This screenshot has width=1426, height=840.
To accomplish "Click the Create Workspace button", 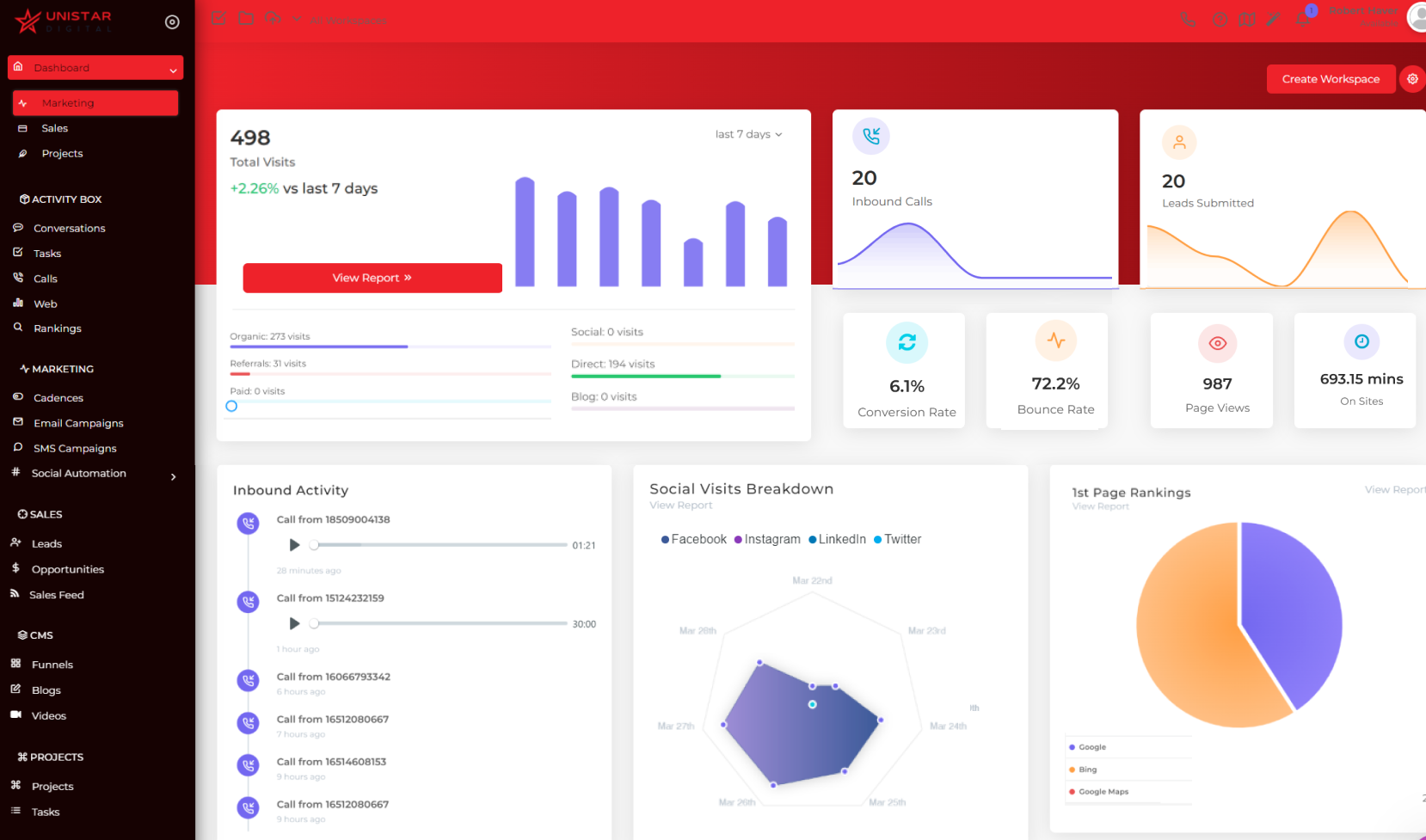I will pos(1331,79).
